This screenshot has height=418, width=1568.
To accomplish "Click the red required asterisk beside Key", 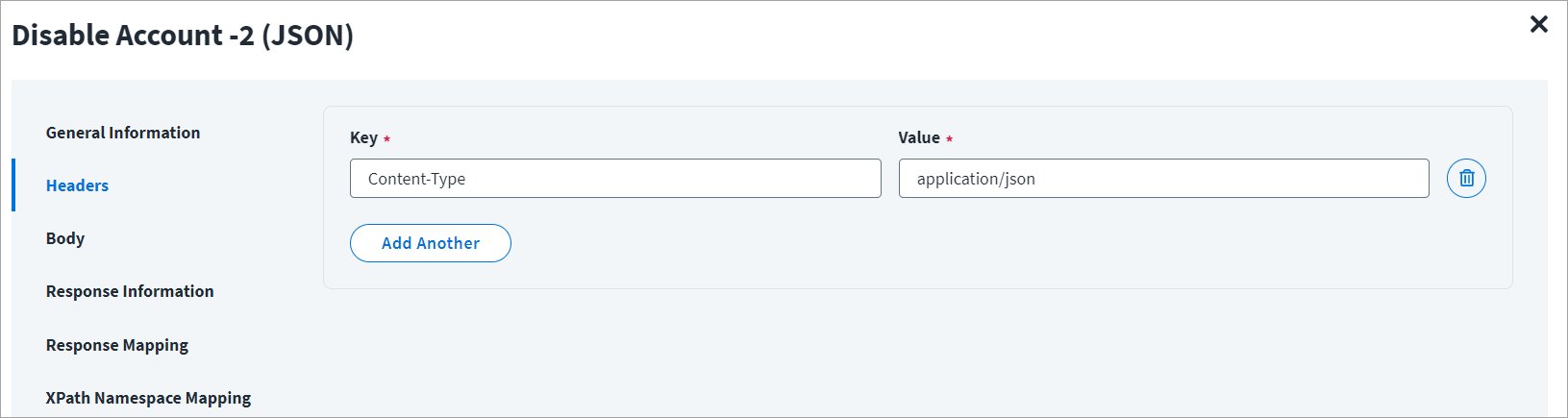I will 386,139.
